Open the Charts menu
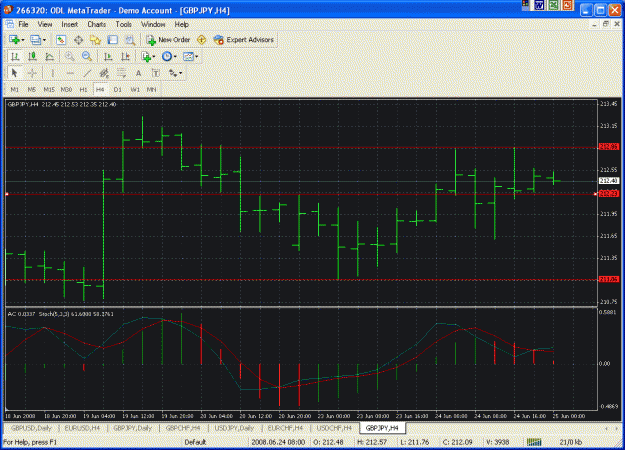 (x=96, y=24)
